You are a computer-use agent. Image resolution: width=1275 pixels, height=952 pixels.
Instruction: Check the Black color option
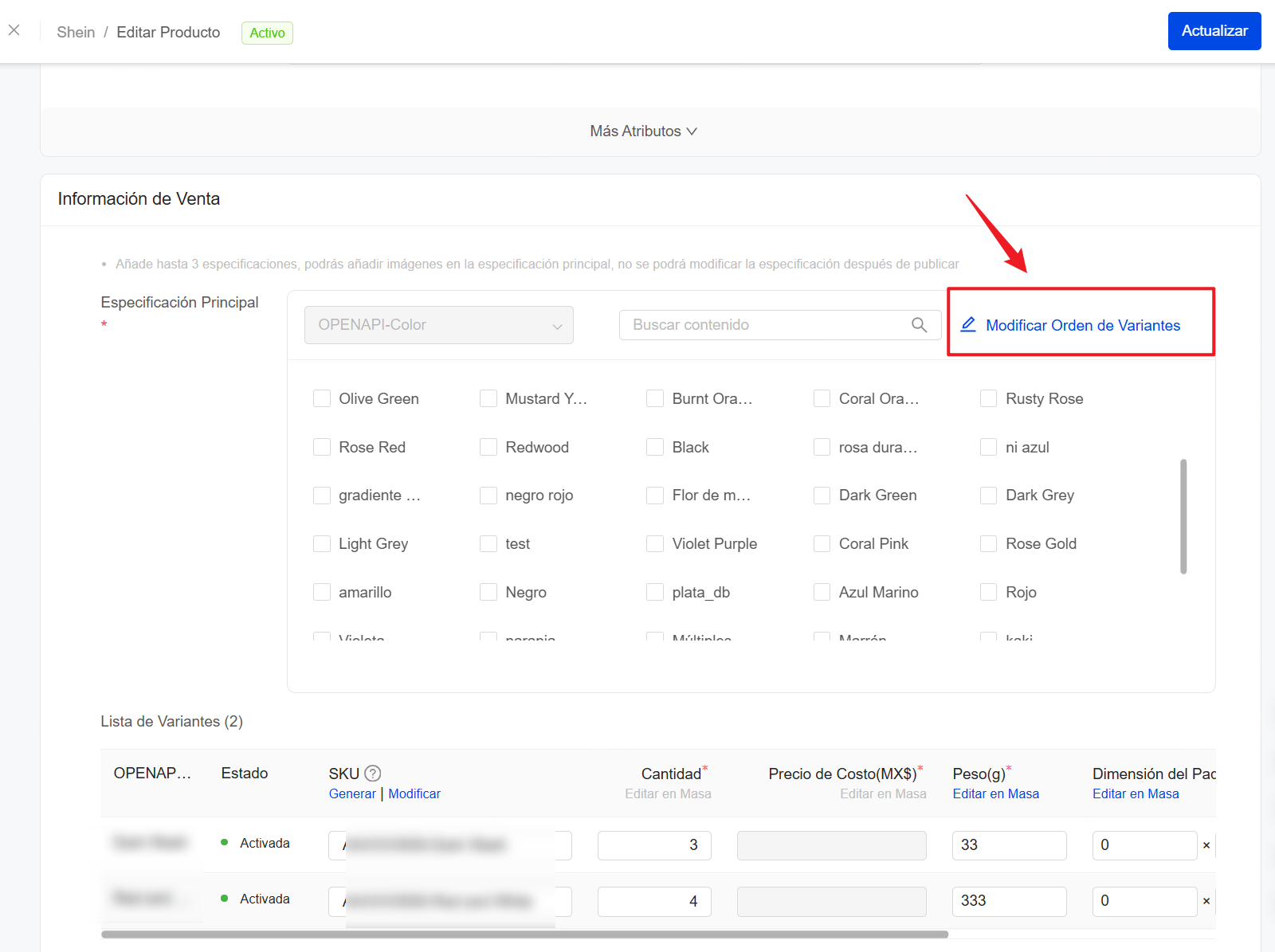point(654,447)
